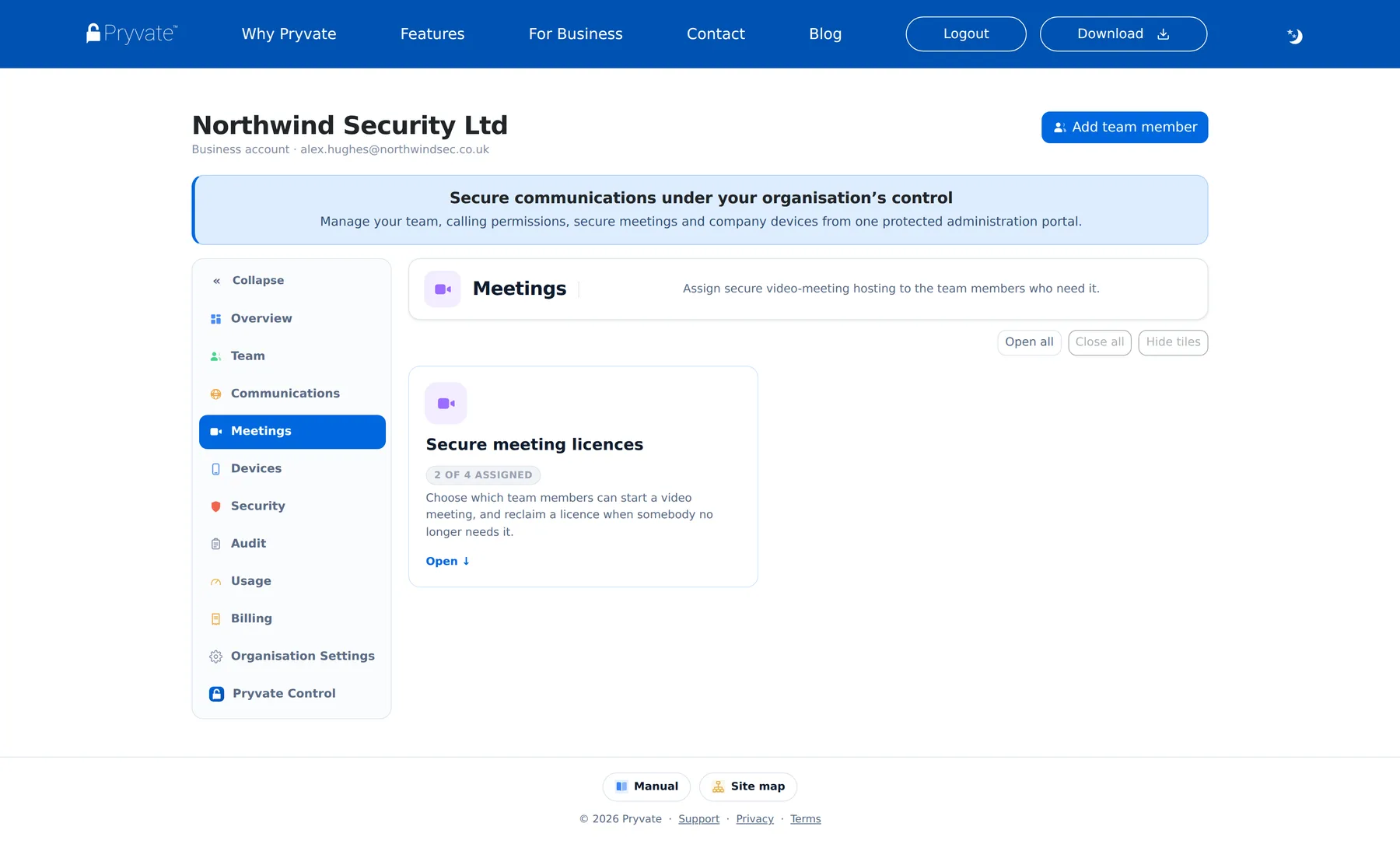Viewport: 1400px width, 844px height.
Task: Switch to Security section
Action: [x=292, y=506]
